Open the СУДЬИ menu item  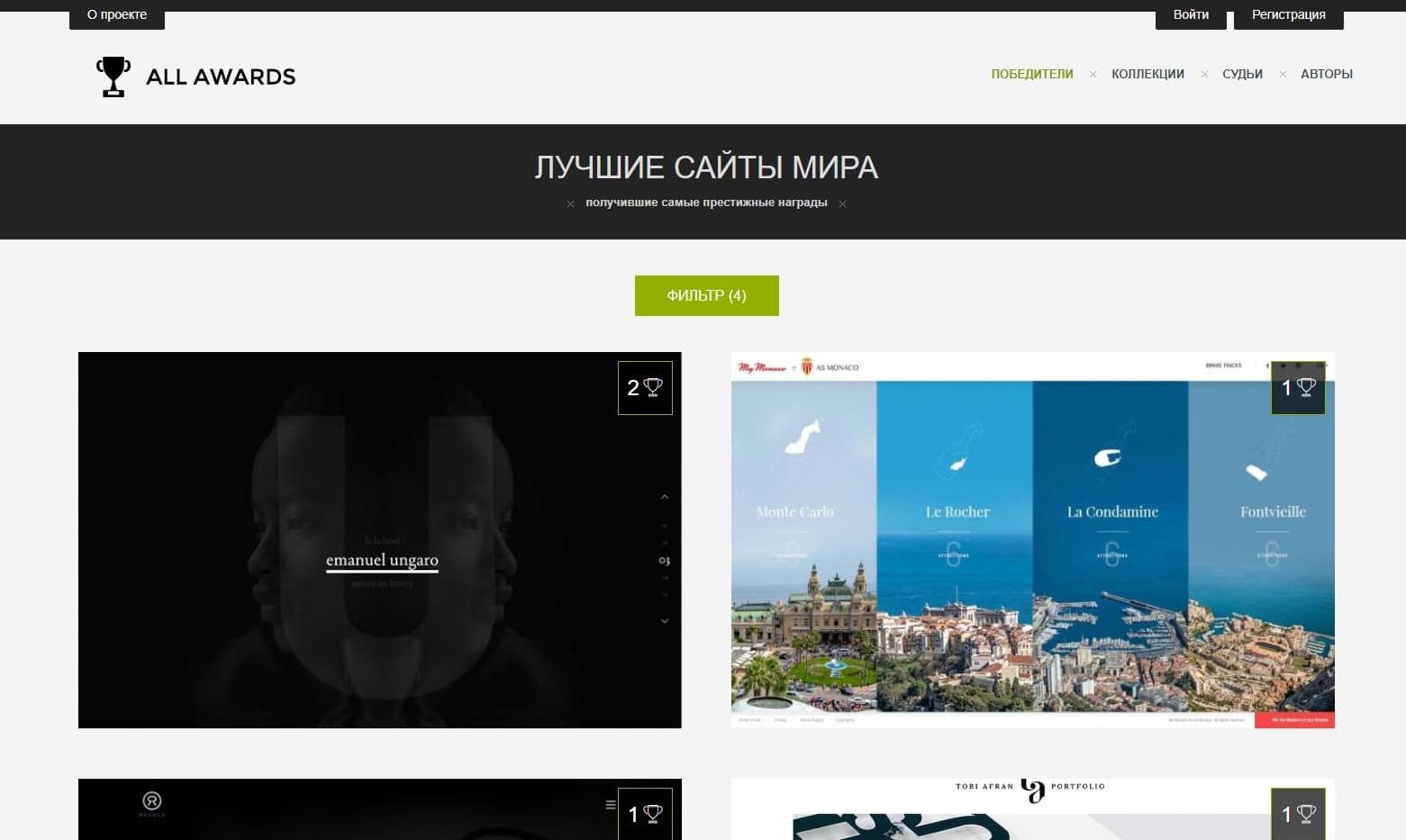[x=1242, y=74]
